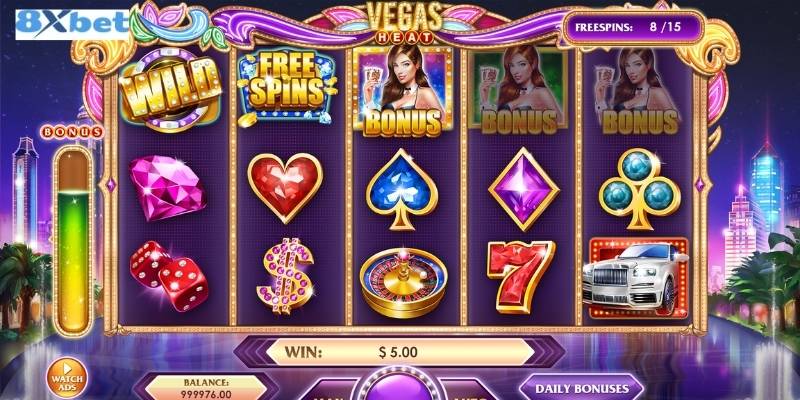This screenshot has height=400, width=800.
Task: Click the Watch Ads button
Action: point(67,378)
